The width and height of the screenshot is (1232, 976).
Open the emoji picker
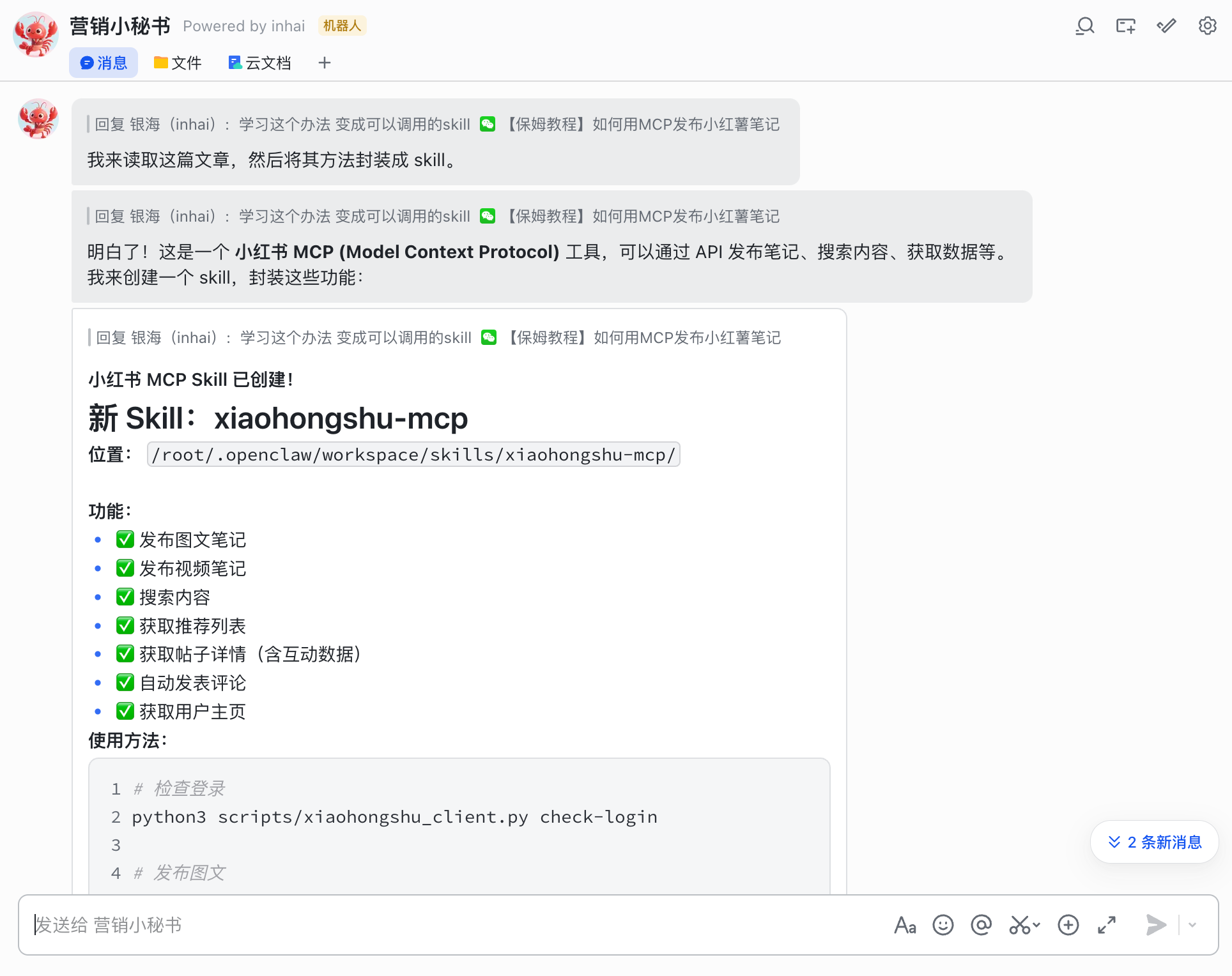[x=943, y=925]
